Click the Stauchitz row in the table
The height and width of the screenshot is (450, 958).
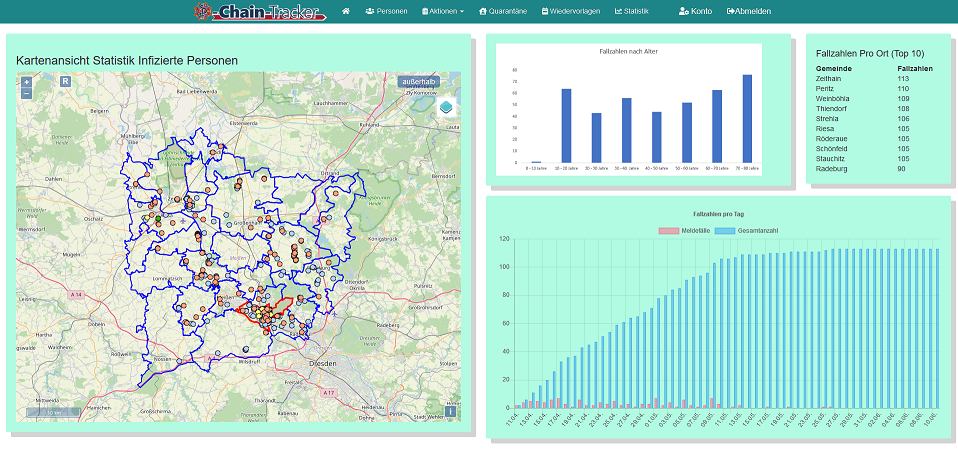click(874, 159)
